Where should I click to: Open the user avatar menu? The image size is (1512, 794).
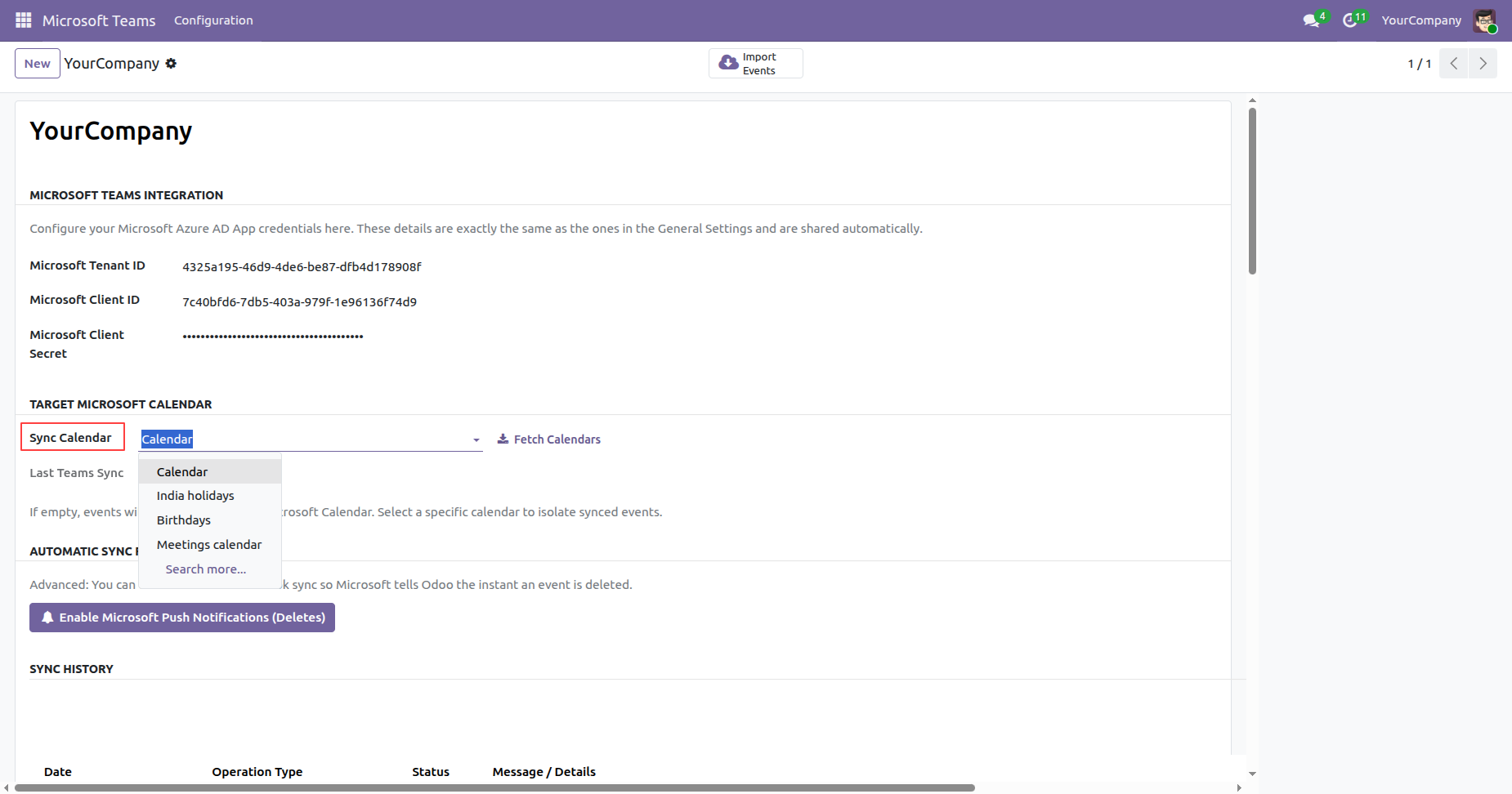[1484, 20]
